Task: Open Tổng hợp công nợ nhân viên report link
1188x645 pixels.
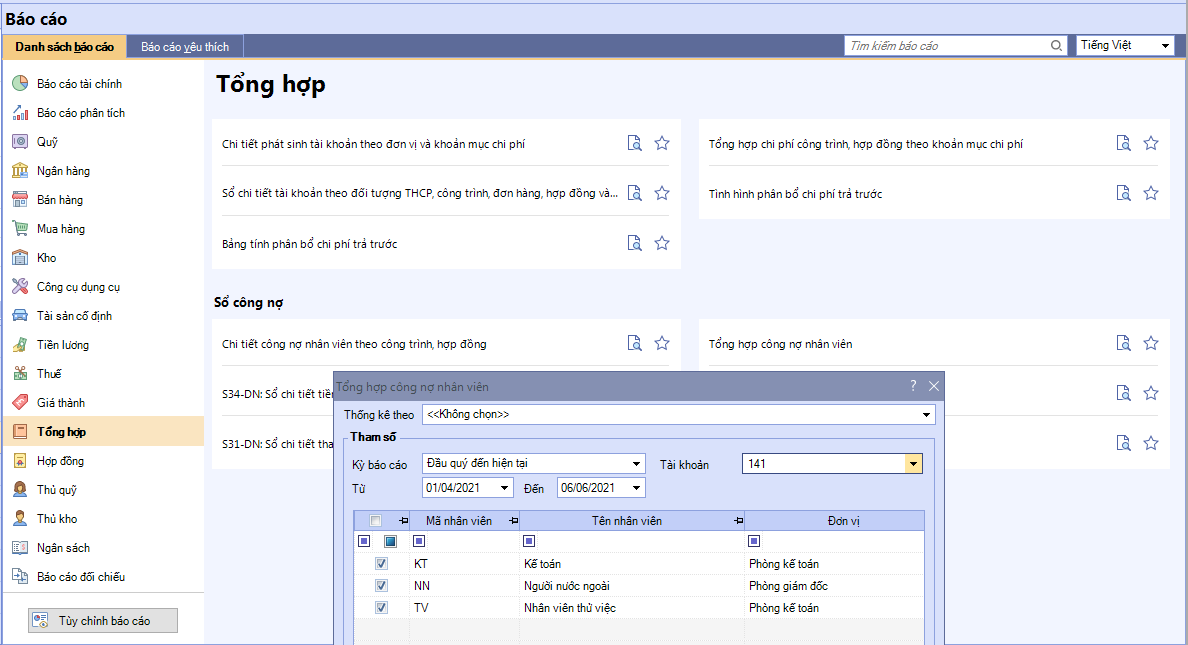Action: 780,344
